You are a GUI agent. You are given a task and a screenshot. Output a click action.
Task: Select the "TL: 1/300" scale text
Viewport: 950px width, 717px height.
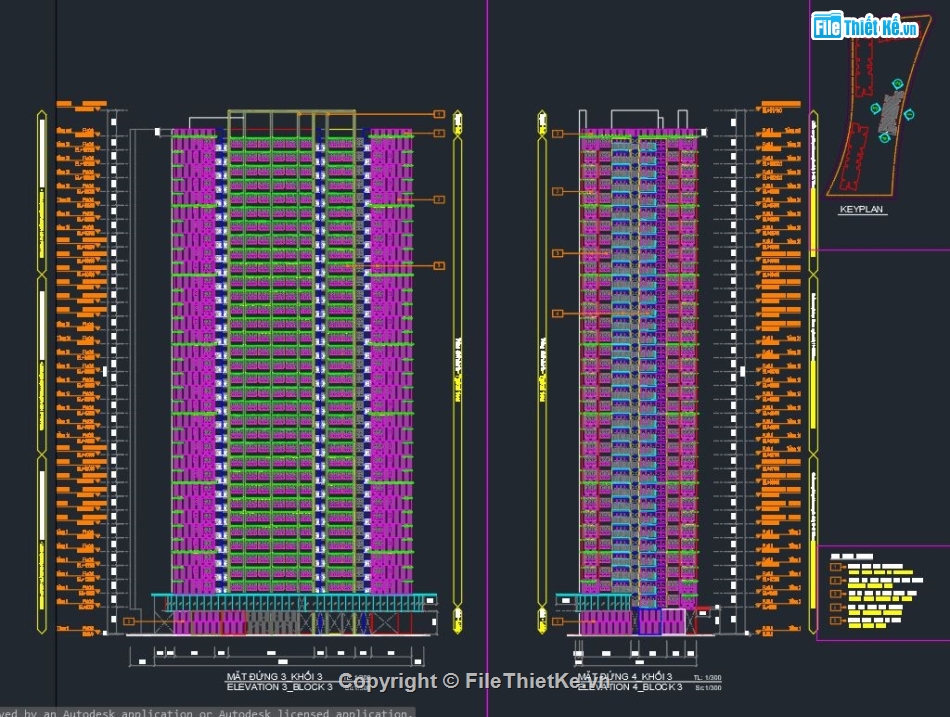(708, 678)
